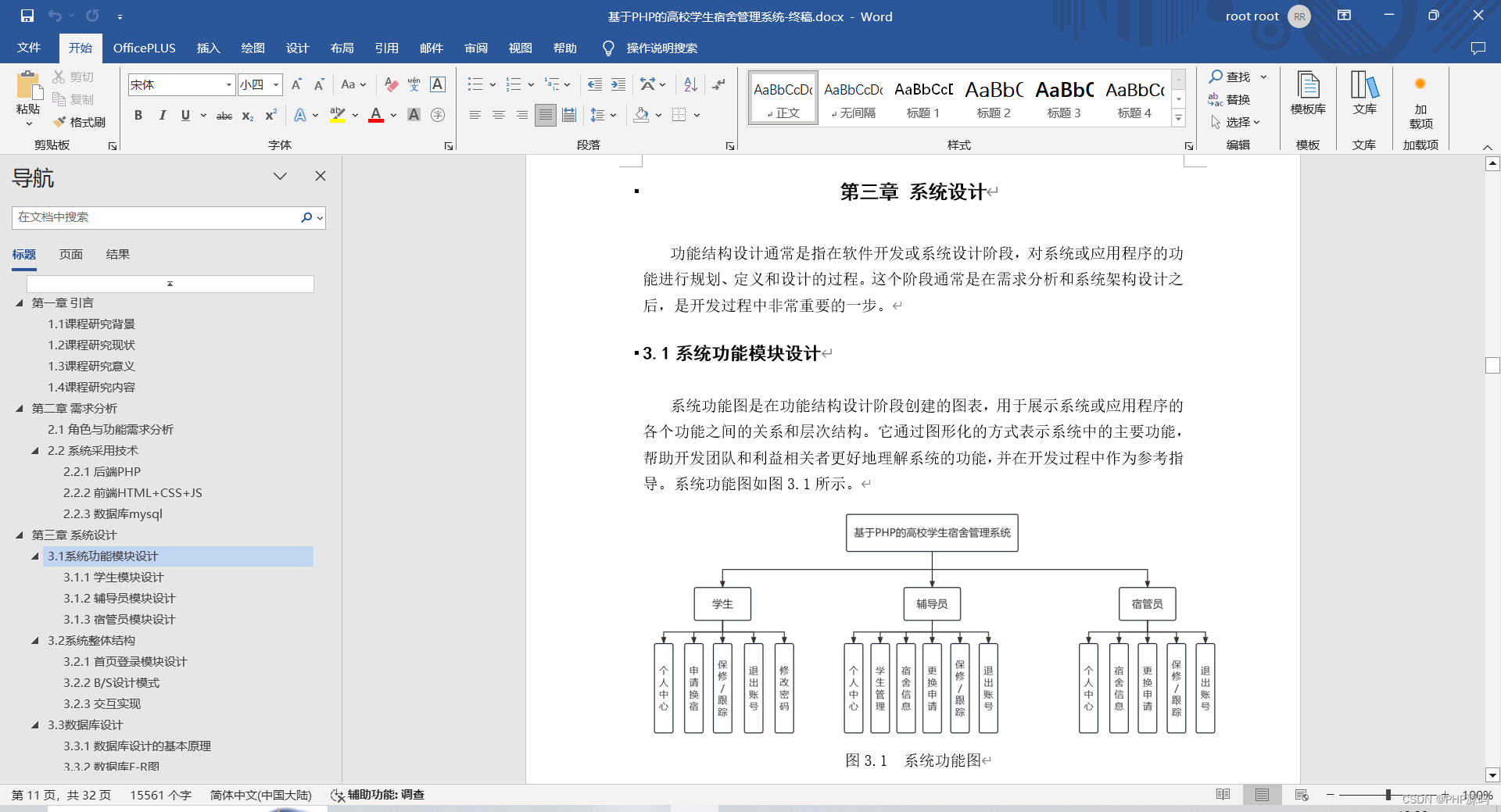Collapse the 第一章 引言 heading in navigation

pyautogui.click(x=20, y=302)
